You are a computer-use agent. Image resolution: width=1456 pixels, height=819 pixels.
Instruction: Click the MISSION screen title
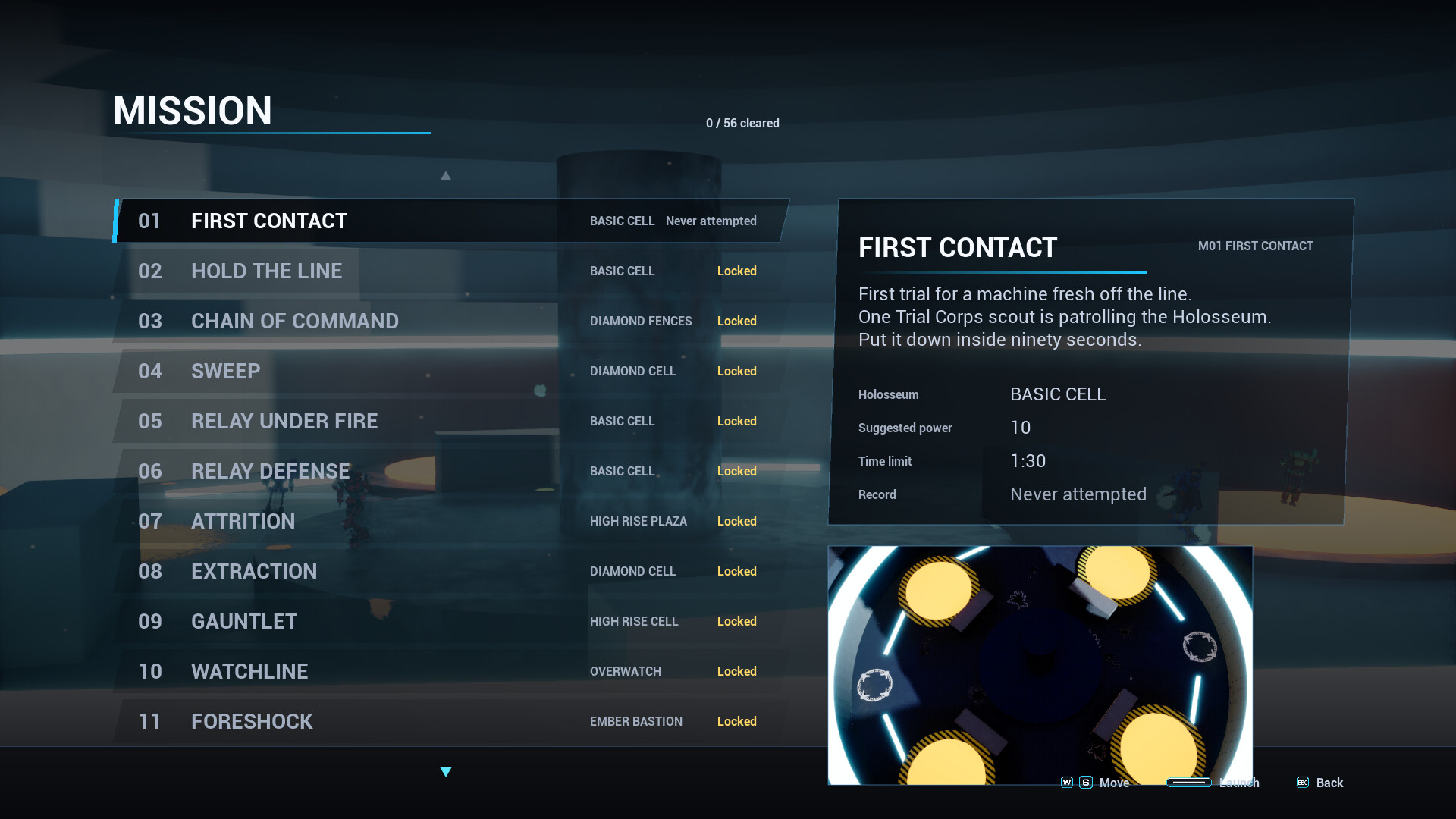tap(192, 111)
